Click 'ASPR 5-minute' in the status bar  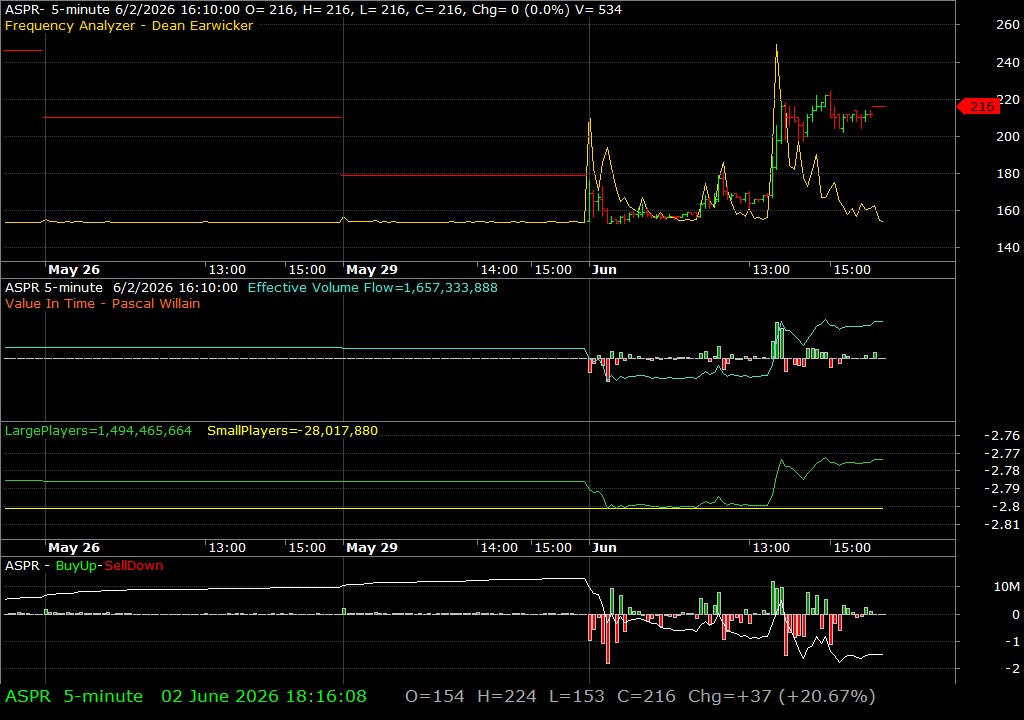[74, 696]
